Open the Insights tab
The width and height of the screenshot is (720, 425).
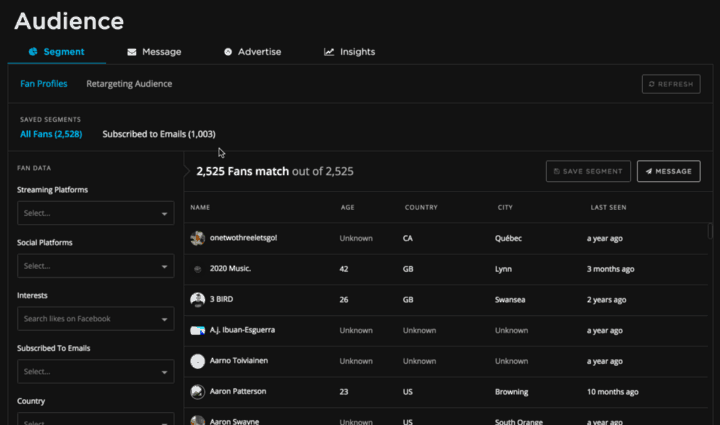point(349,52)
